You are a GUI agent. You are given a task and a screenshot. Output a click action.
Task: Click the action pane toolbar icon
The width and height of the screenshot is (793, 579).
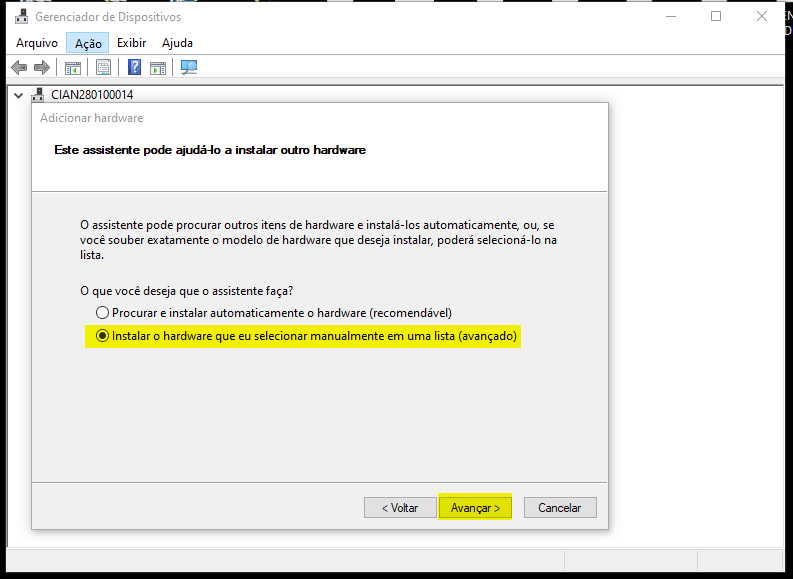coord(158,68)
